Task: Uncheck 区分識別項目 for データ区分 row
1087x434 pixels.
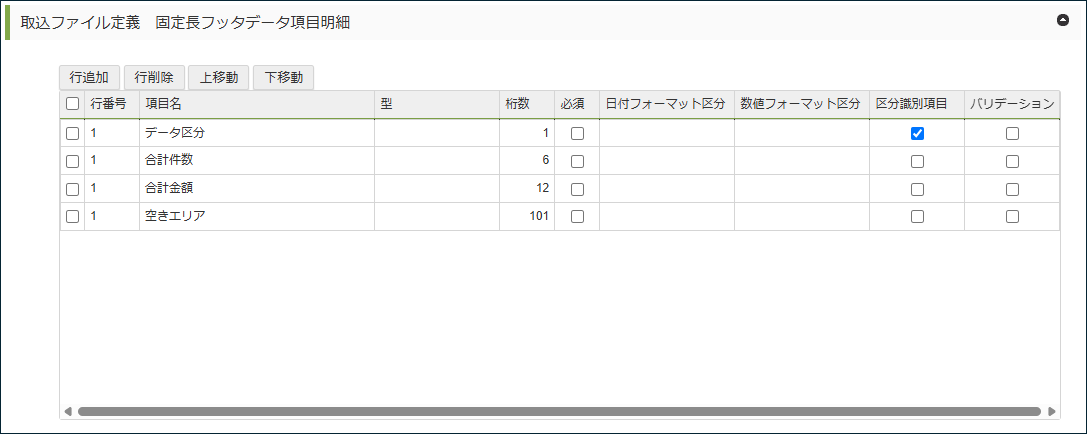Action: click(917, 133)
